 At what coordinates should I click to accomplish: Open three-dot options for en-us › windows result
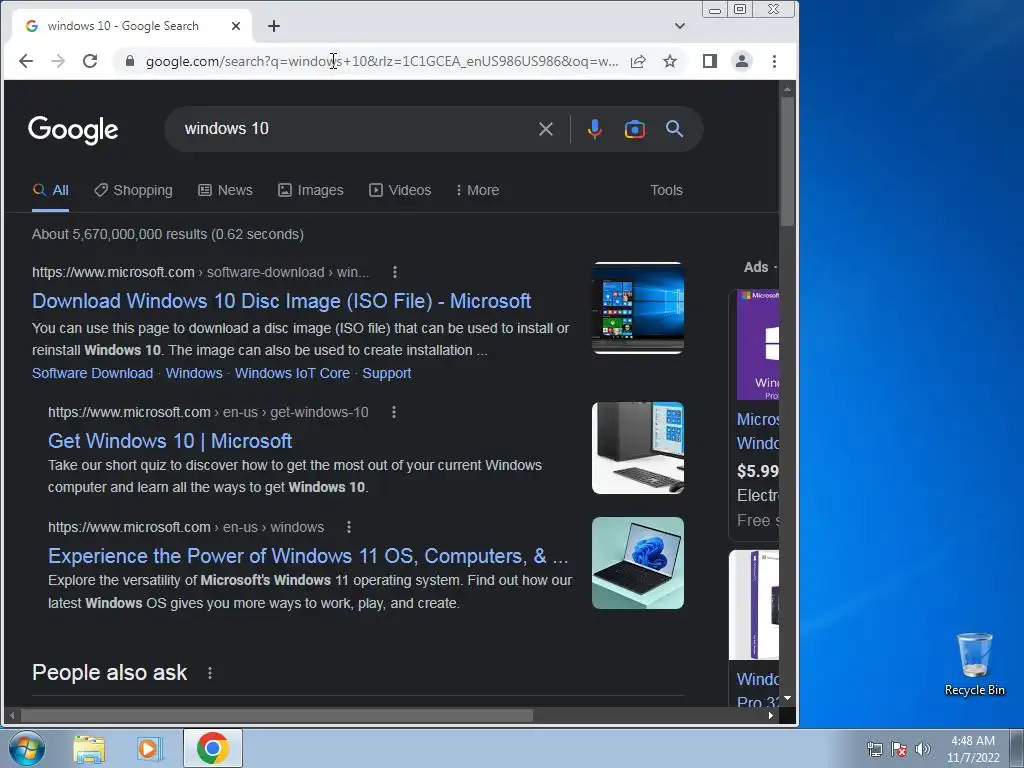coord(349,527)
